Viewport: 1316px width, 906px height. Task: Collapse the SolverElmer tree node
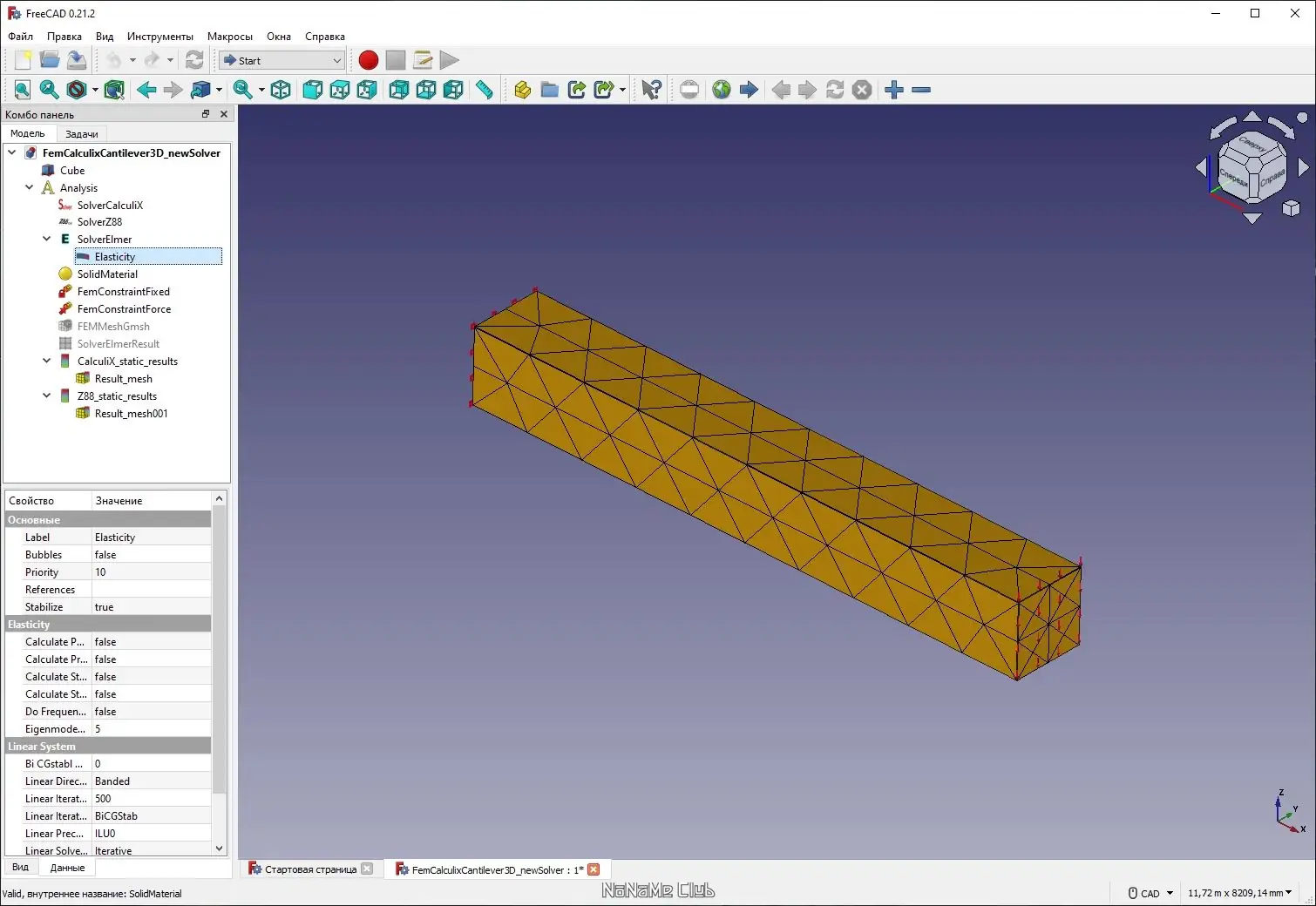[x=47, y=239]
